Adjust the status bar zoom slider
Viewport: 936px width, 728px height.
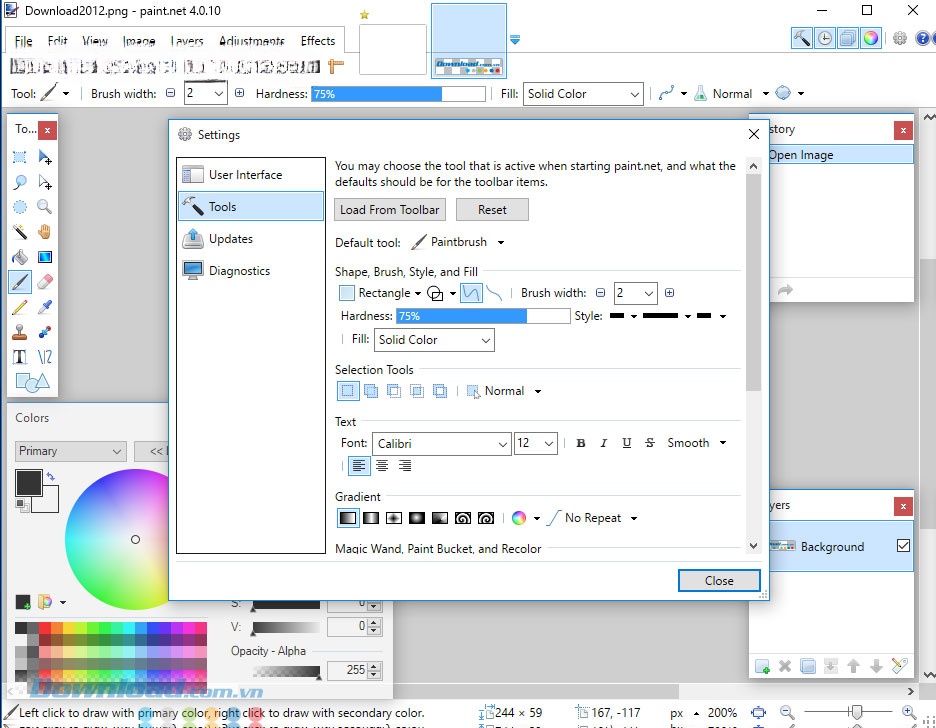pyautogui.click(x=857, y=712)
